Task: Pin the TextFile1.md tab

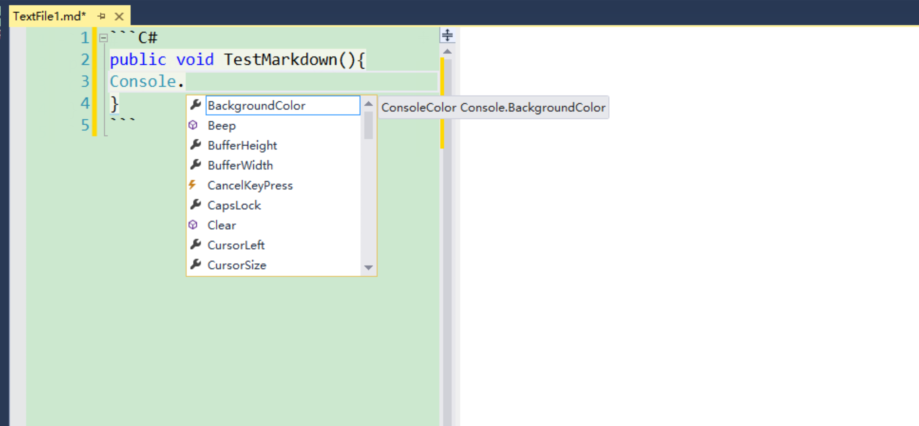Action: pos(102,16)
